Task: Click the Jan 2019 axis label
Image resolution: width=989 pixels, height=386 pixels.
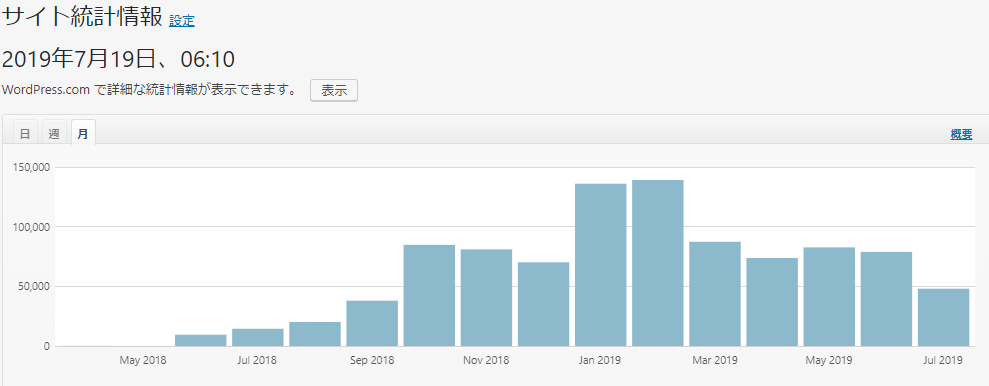Action: (600, 361)
